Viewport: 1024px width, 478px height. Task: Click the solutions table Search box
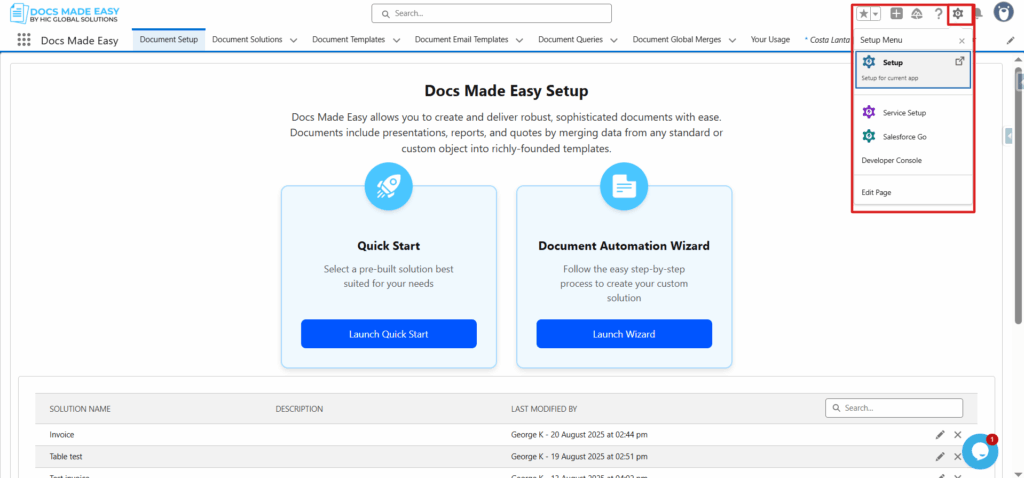pyautogui.click(x=894, y=407)
